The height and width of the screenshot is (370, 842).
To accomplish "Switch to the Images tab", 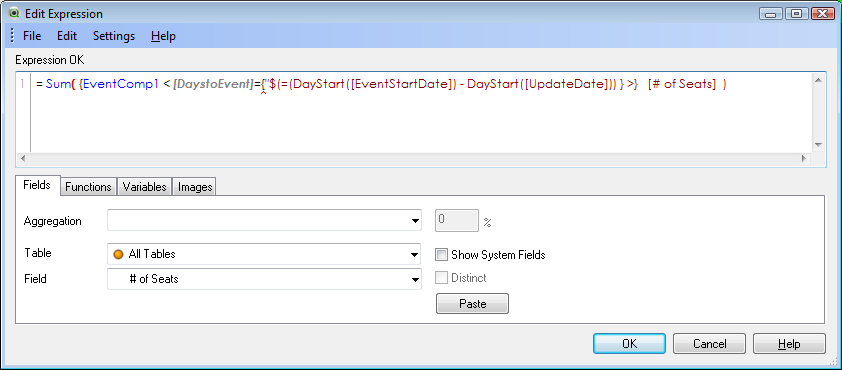I will tap(195, 187).
